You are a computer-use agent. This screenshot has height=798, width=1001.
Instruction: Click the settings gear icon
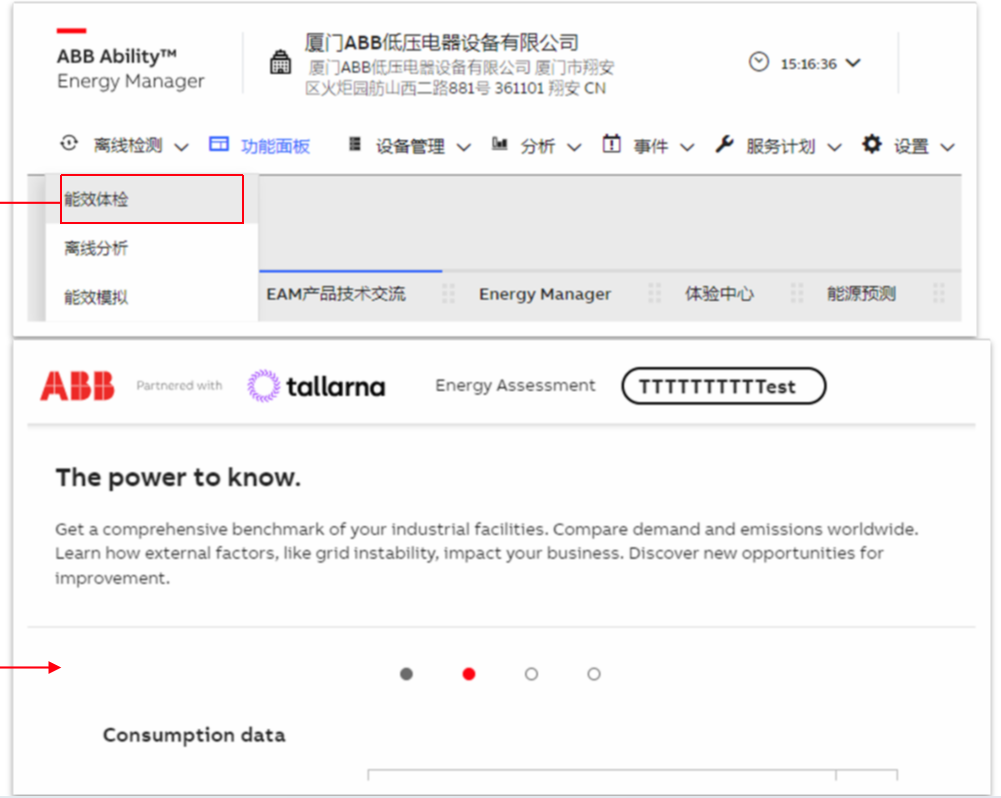click(x=872, y=145)
